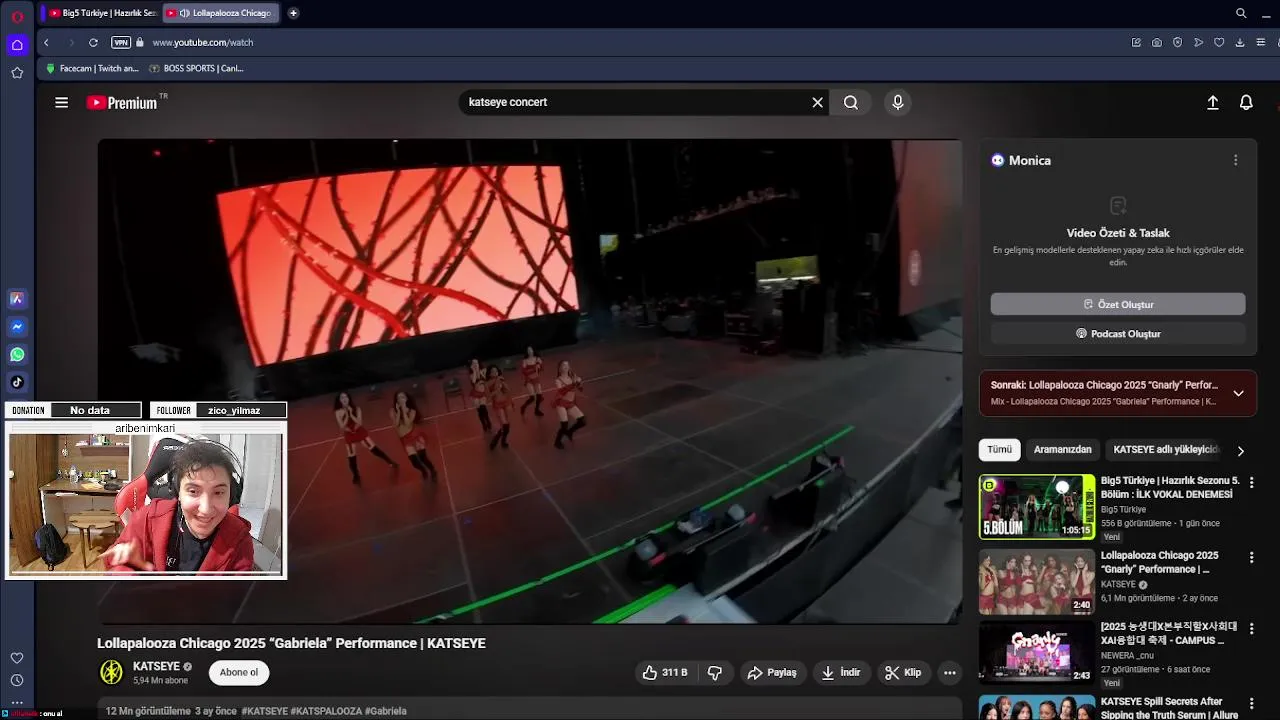Select the Lollapalooza Chicago browser tab
The width and height of the screenshot is (1280, 720).
[222, 13]
